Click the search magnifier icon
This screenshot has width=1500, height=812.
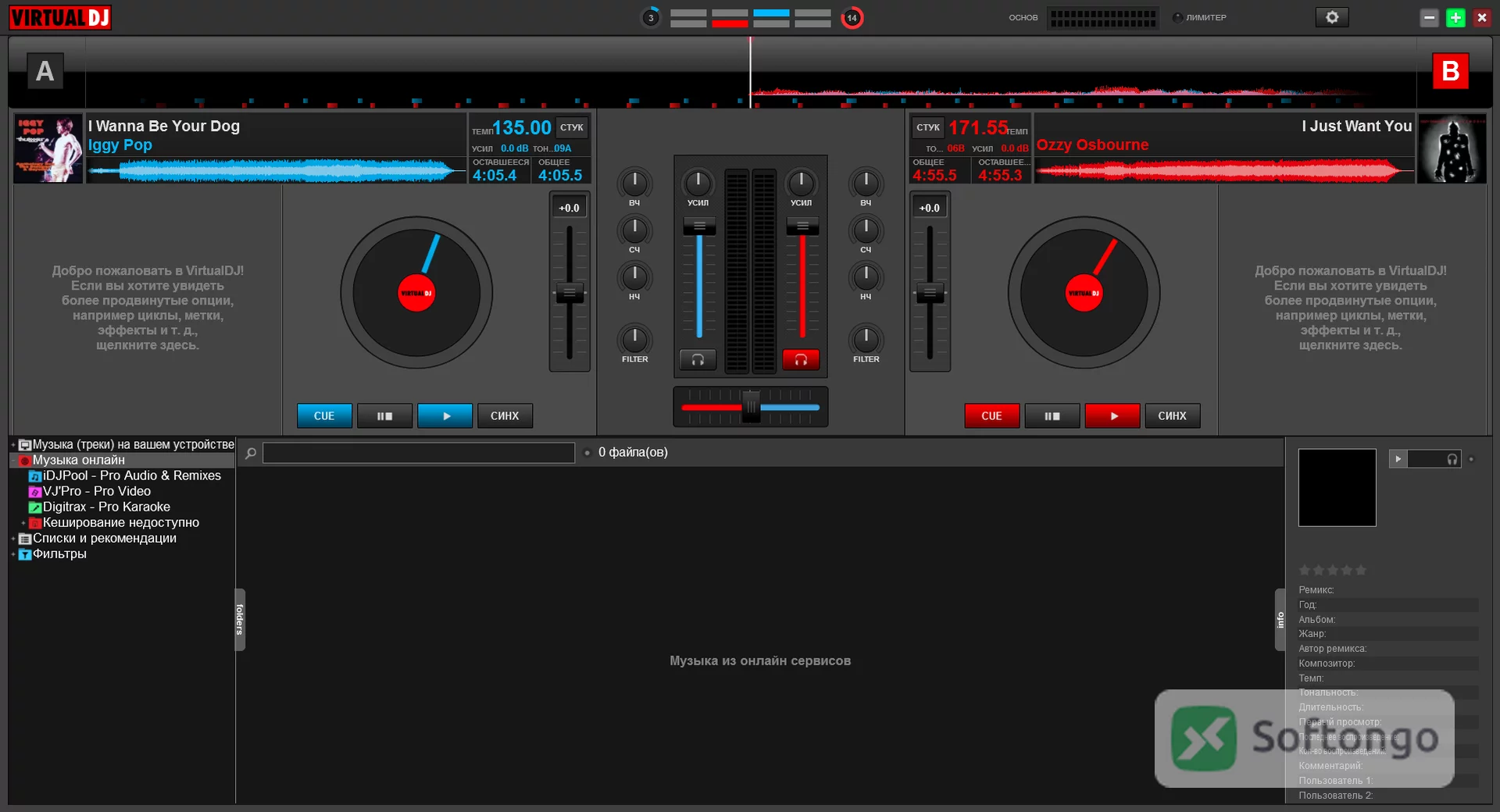(x=251, y=453)
